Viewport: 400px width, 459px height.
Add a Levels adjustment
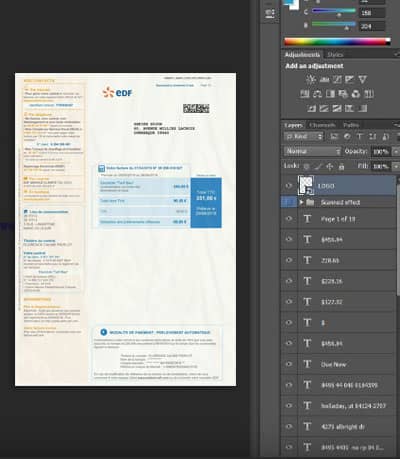coord(324,79)
